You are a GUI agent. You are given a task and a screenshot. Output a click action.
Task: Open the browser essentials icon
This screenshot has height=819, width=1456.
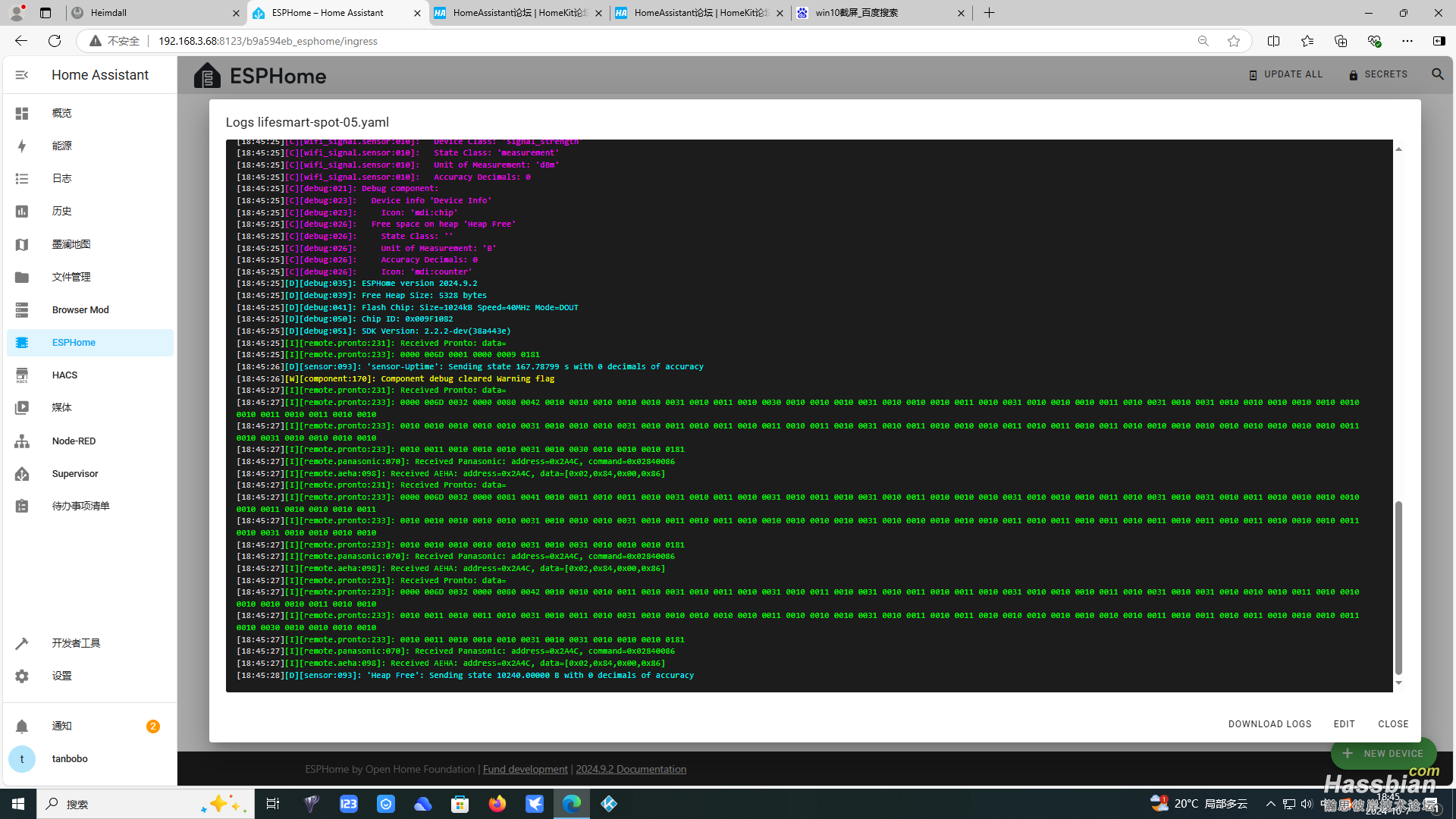point(1373,41)
